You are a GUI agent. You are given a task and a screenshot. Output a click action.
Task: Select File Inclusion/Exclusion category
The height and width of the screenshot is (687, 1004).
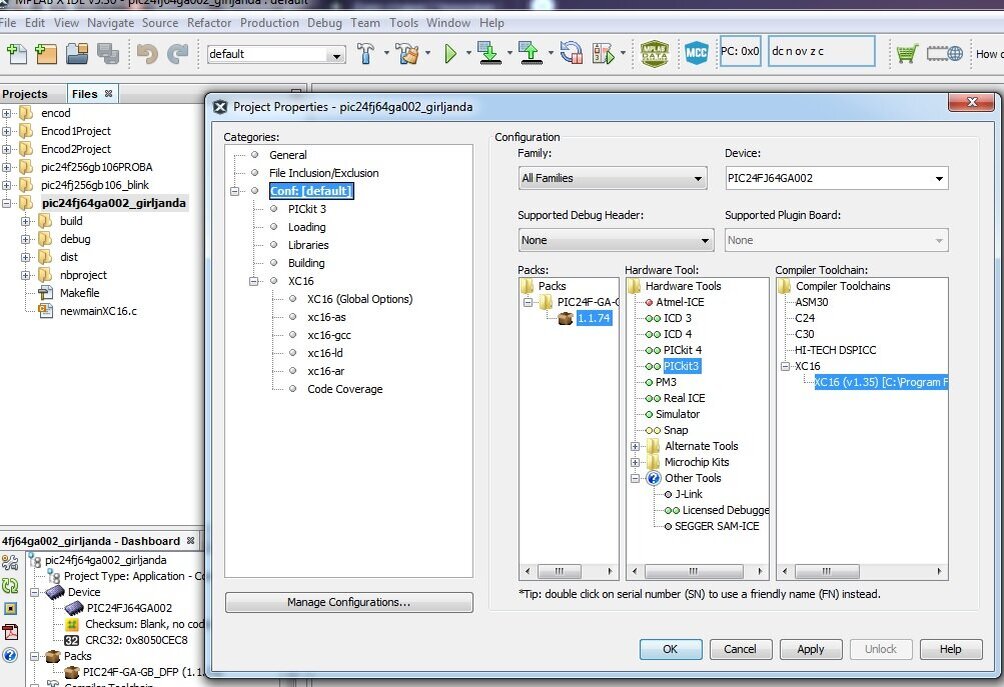pos(324,173)
